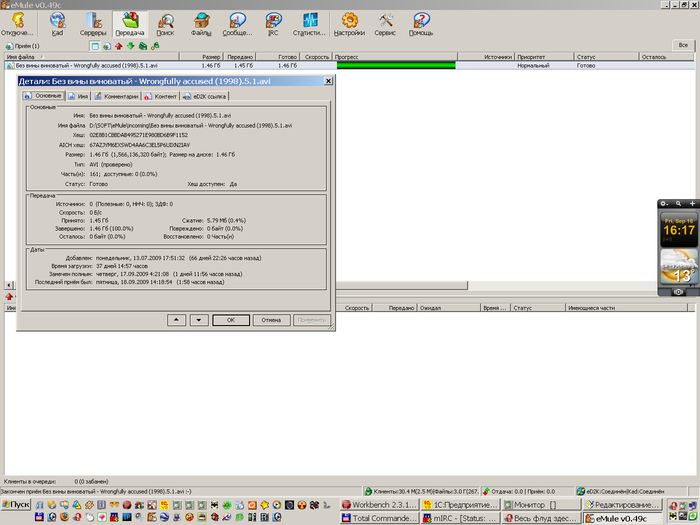Open the Сообще... (Messages) toolbar icon
The image size is (700, 525).
[x=237, y=24]
